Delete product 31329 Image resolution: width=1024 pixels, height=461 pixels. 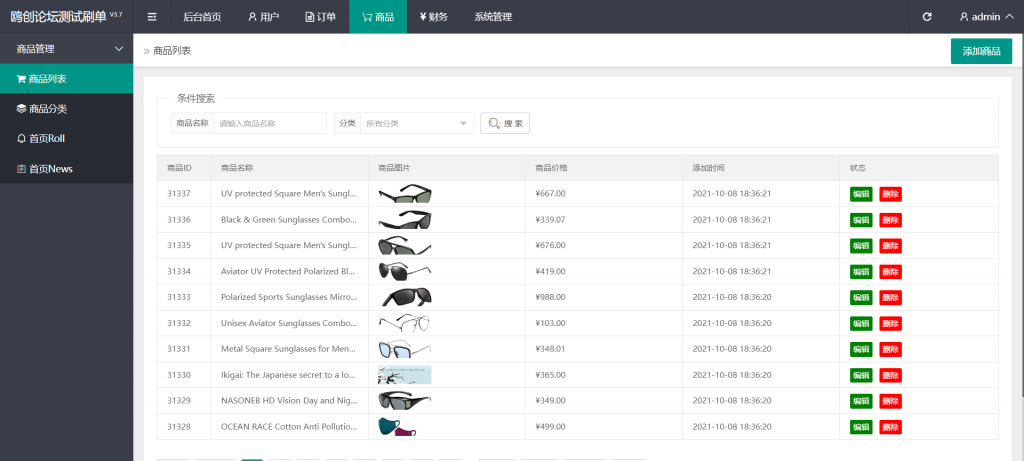890,401
